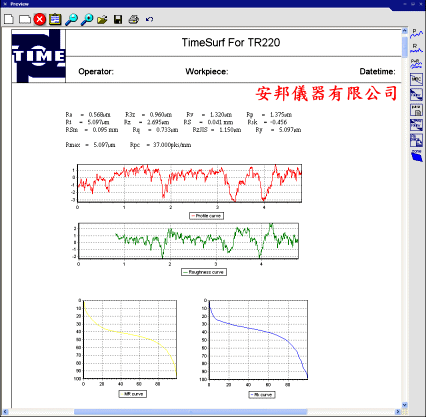426x417 pixels.
Task: Click the TIME logo image
Action: [39, 56]
